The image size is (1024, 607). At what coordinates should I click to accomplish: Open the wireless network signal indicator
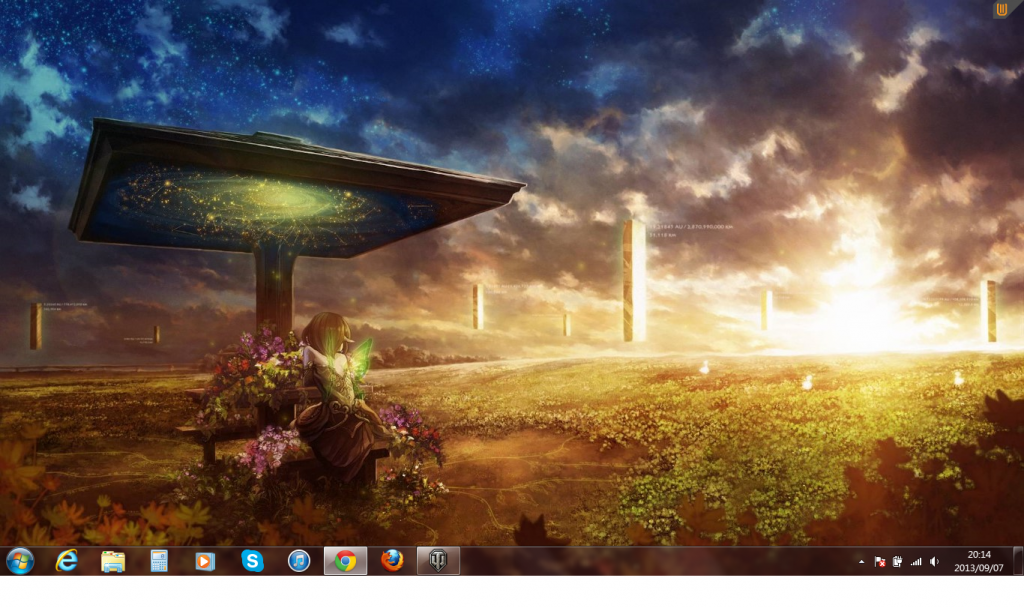[915, 562]
